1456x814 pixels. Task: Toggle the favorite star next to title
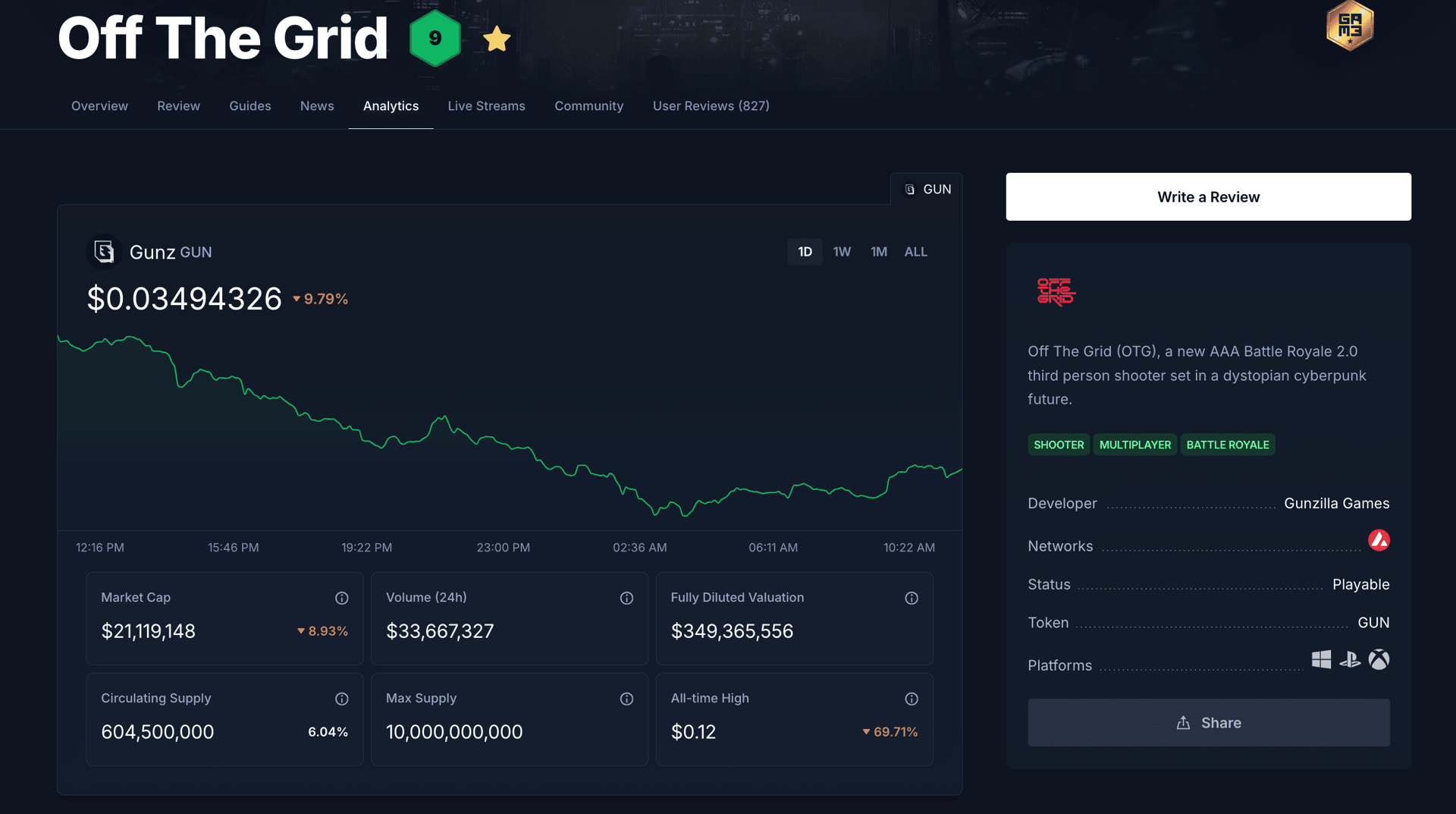pyautogui.click(x=497, y=39)
